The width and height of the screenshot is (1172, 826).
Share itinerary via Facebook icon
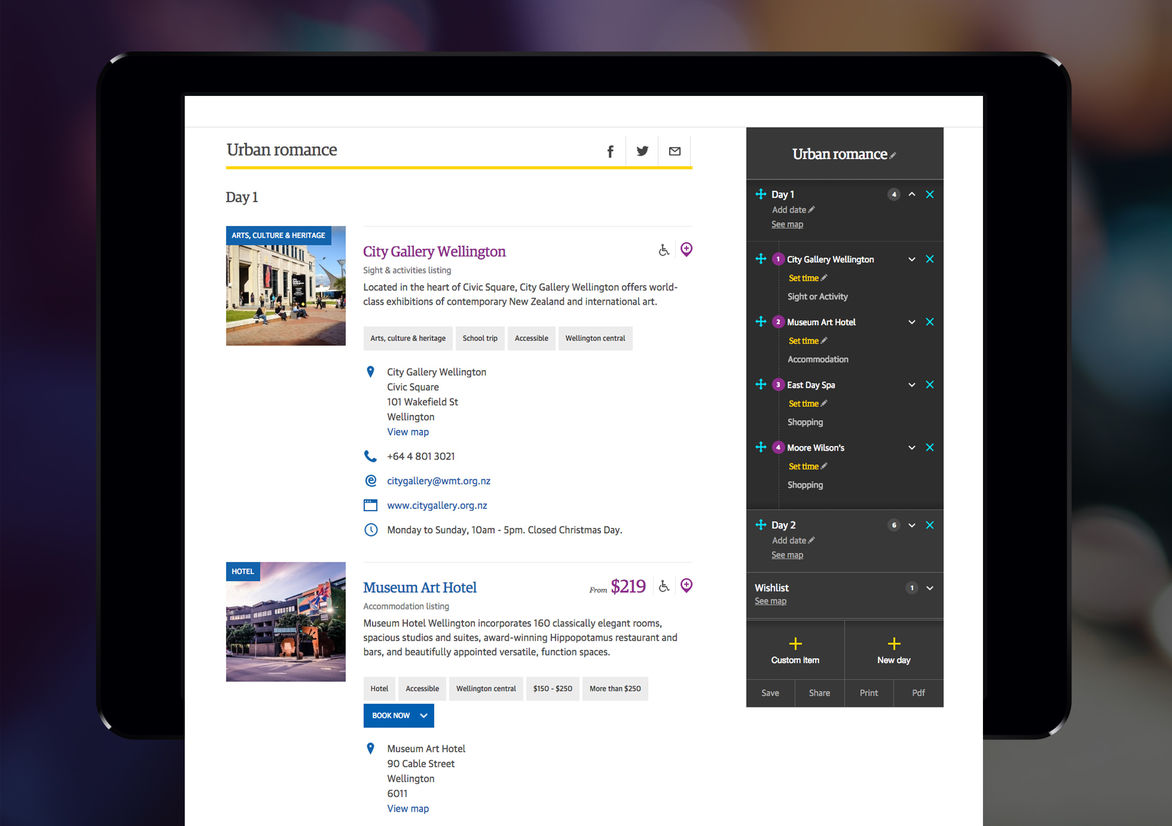tap(610, 151)
